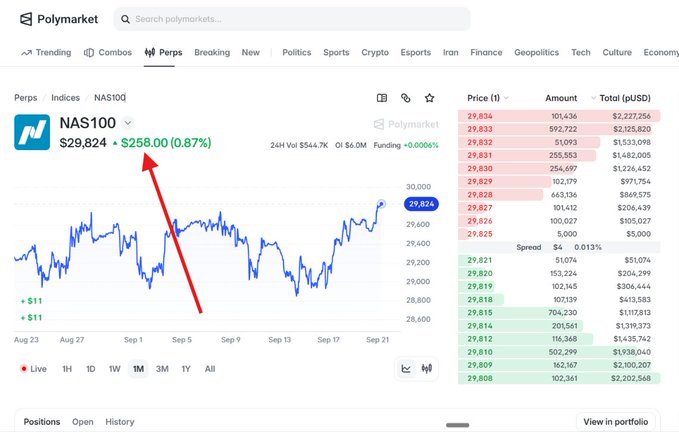Click the 24H Vol $544.7K stat
679x432 pixels.
point(299,145)
